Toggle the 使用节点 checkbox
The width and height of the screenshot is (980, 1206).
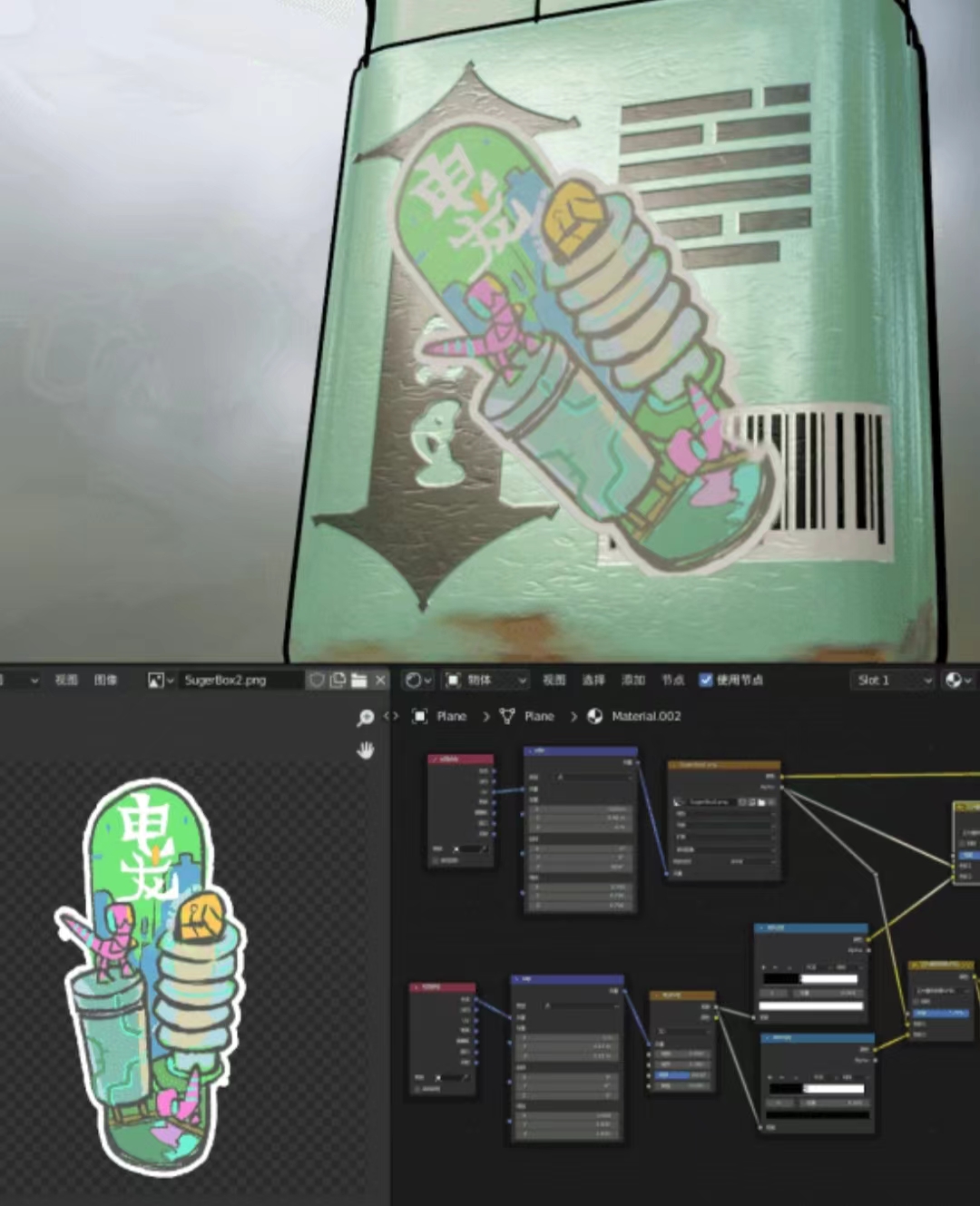point(706,680)
